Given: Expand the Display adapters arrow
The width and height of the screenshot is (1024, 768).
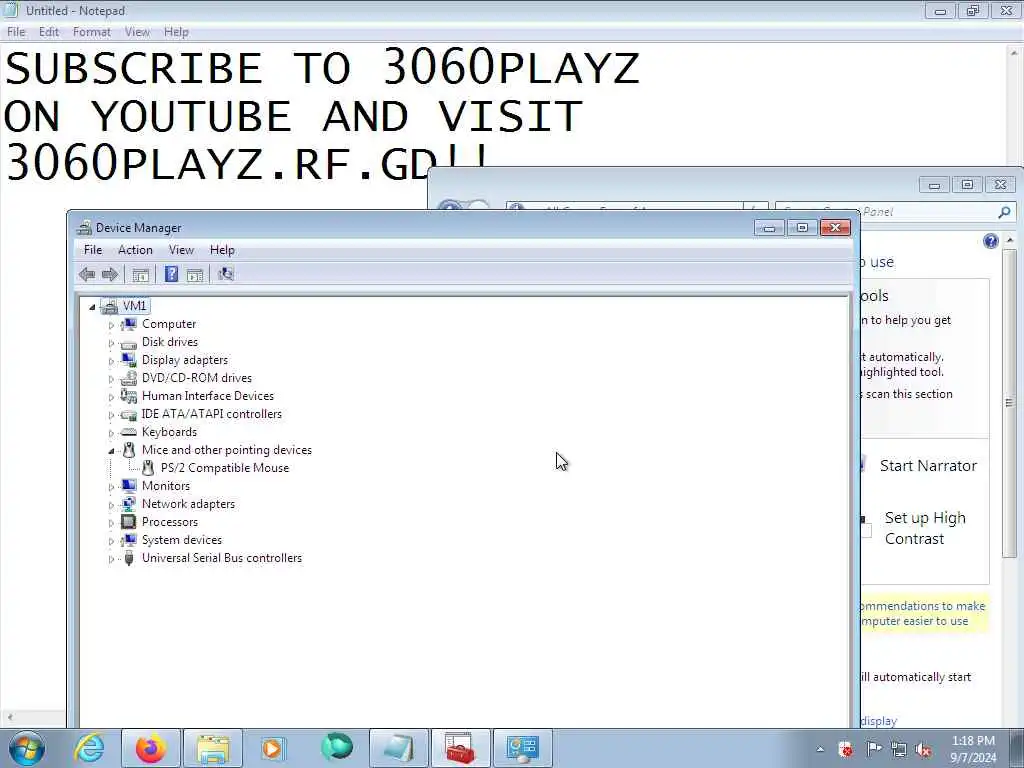Looking at the screenshot, I should click(111, 360).
